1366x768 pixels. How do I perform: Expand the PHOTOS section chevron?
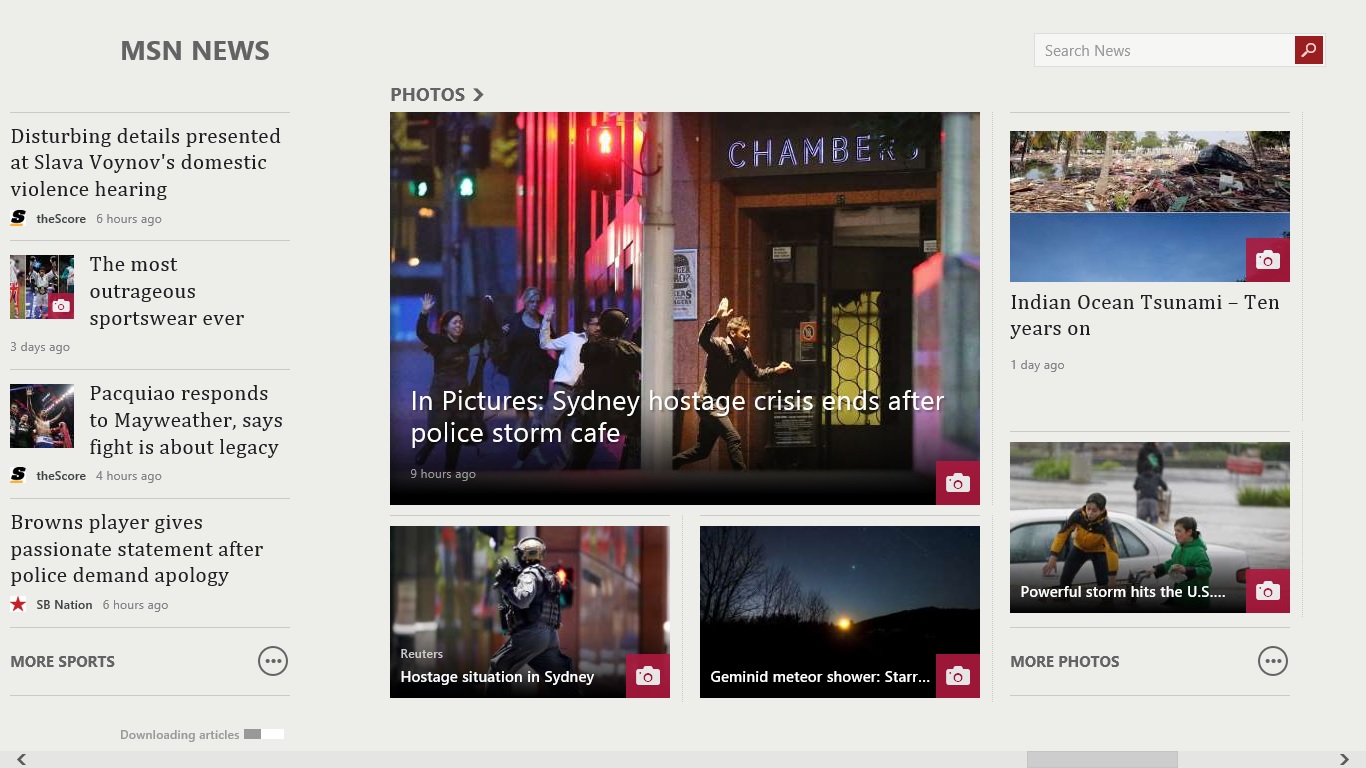tap(478, 94)
